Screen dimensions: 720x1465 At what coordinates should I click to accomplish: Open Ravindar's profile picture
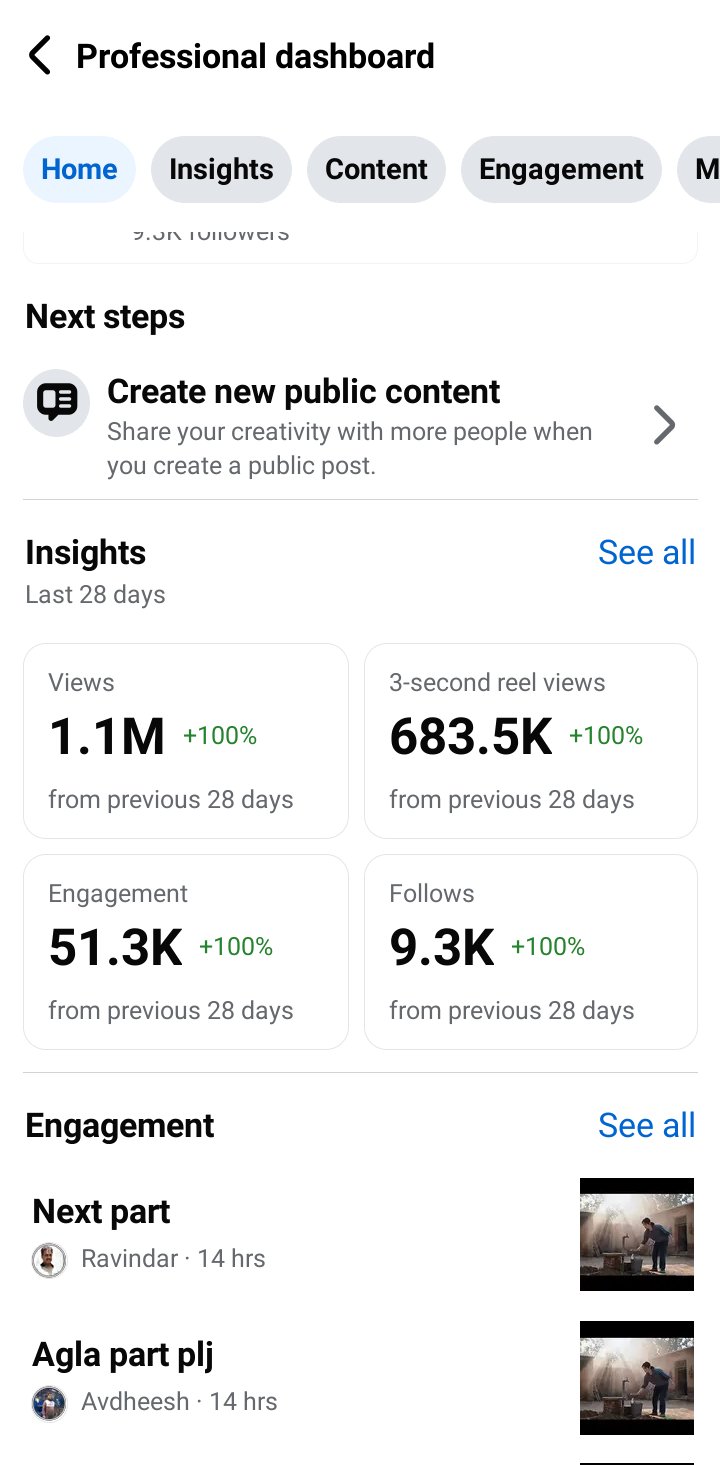49,1260
